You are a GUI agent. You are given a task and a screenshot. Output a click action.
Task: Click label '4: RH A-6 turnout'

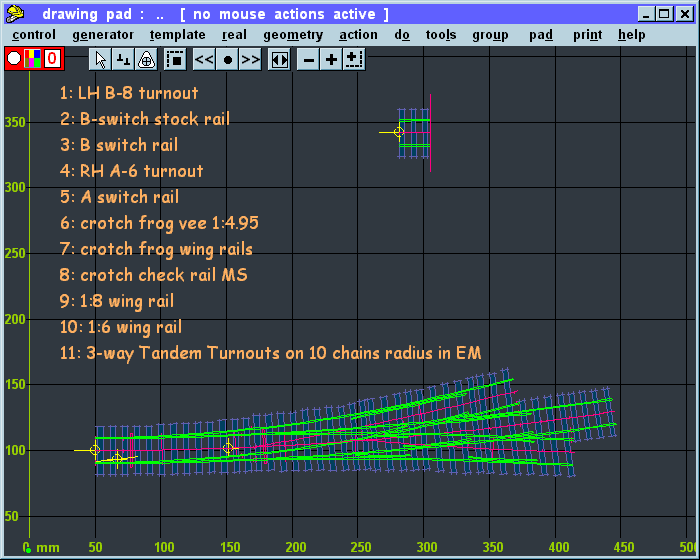(131, 171)
